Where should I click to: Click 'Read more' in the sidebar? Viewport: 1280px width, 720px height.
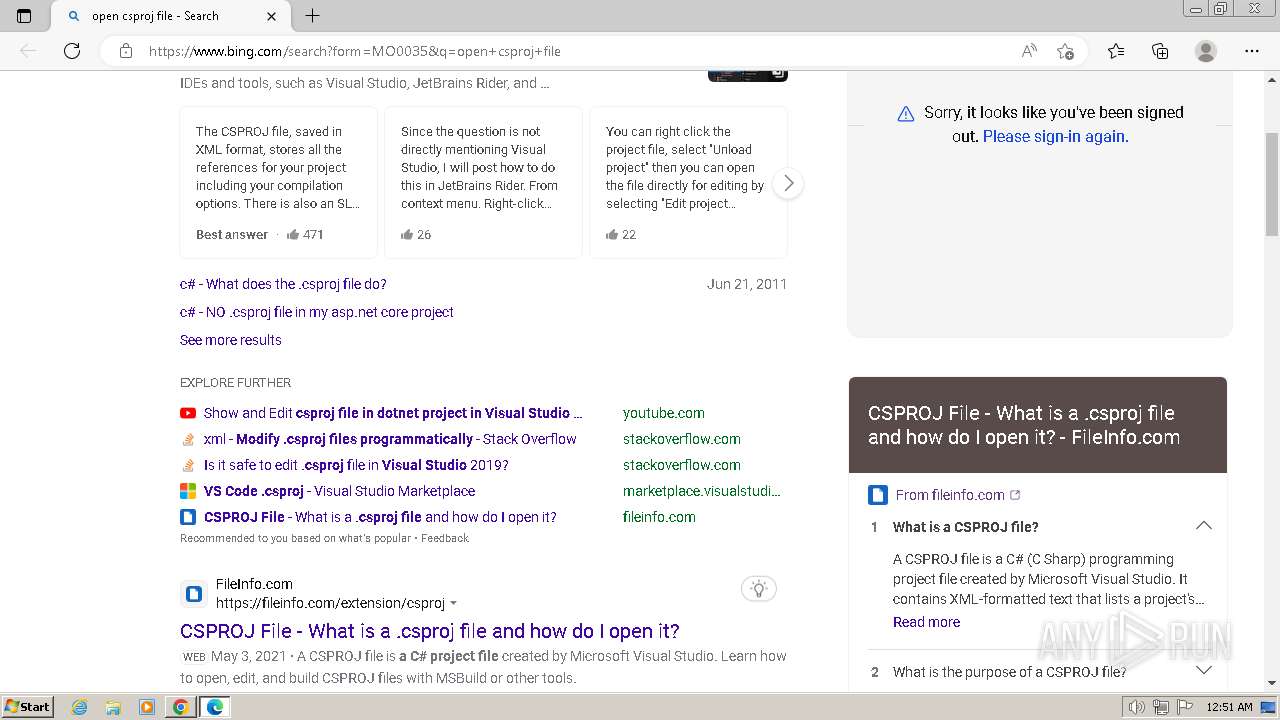[x=926, y=622]
